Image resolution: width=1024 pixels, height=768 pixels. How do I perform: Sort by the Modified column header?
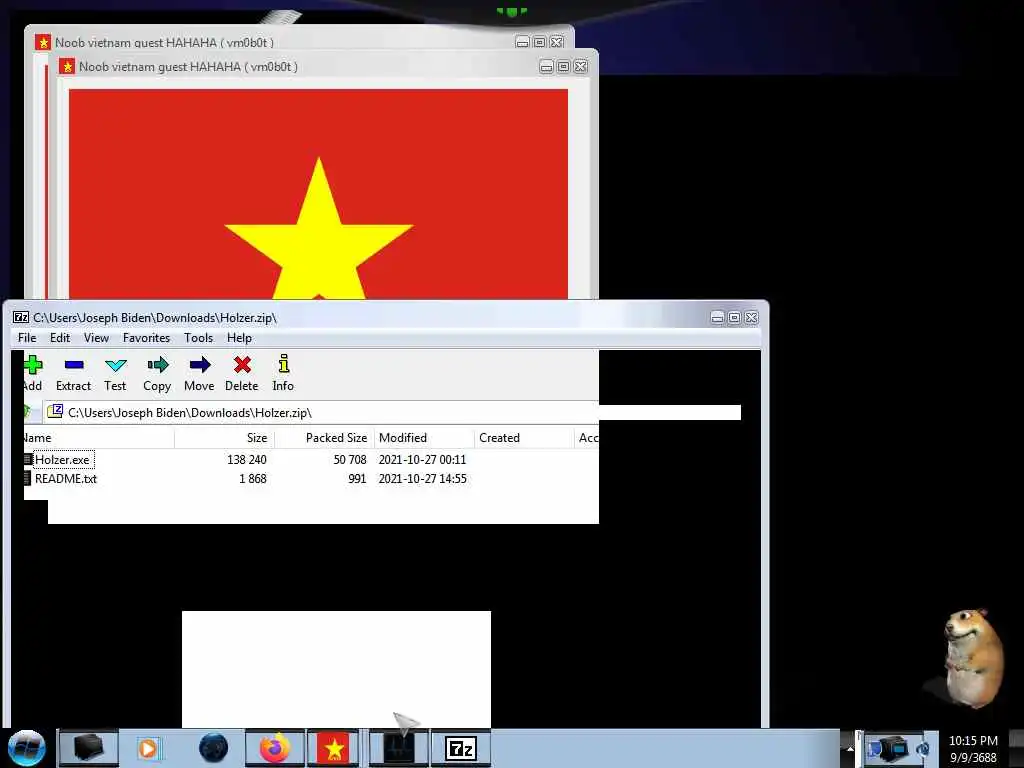coord(424,438)
